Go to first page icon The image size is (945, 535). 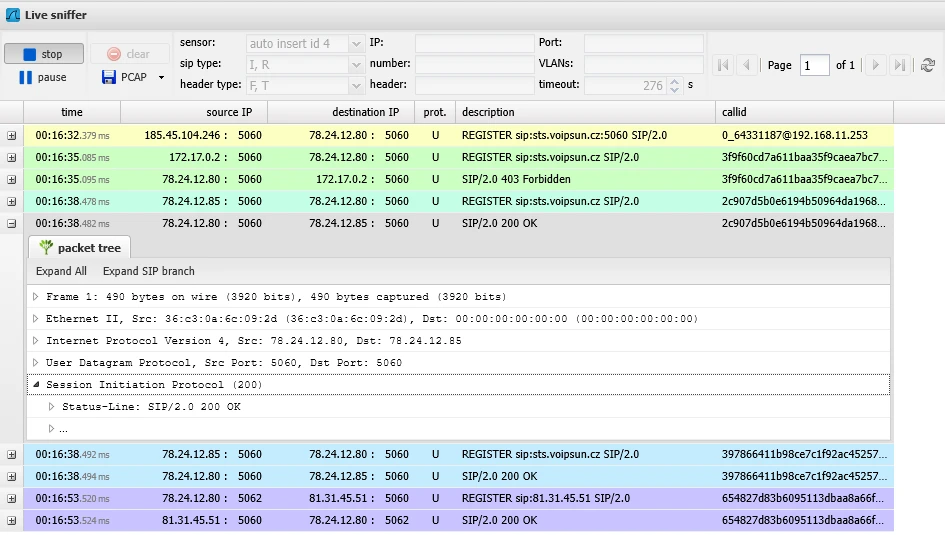pos(723,64)
